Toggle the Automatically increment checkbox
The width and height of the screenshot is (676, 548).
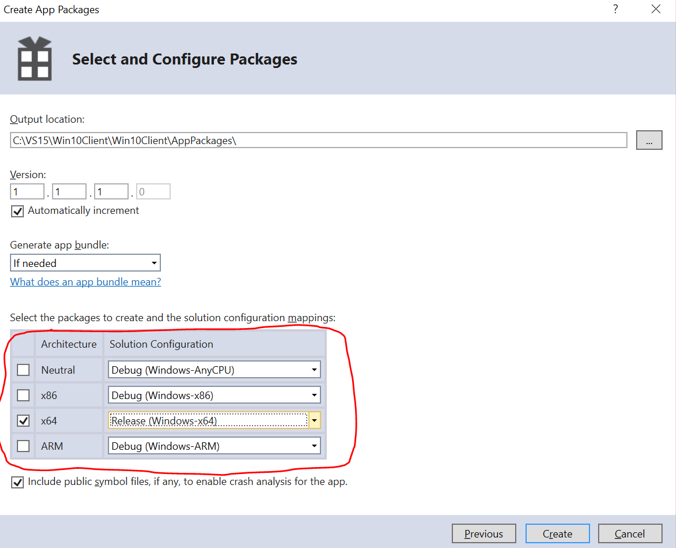pyautogui.click(x=17, y=211)
